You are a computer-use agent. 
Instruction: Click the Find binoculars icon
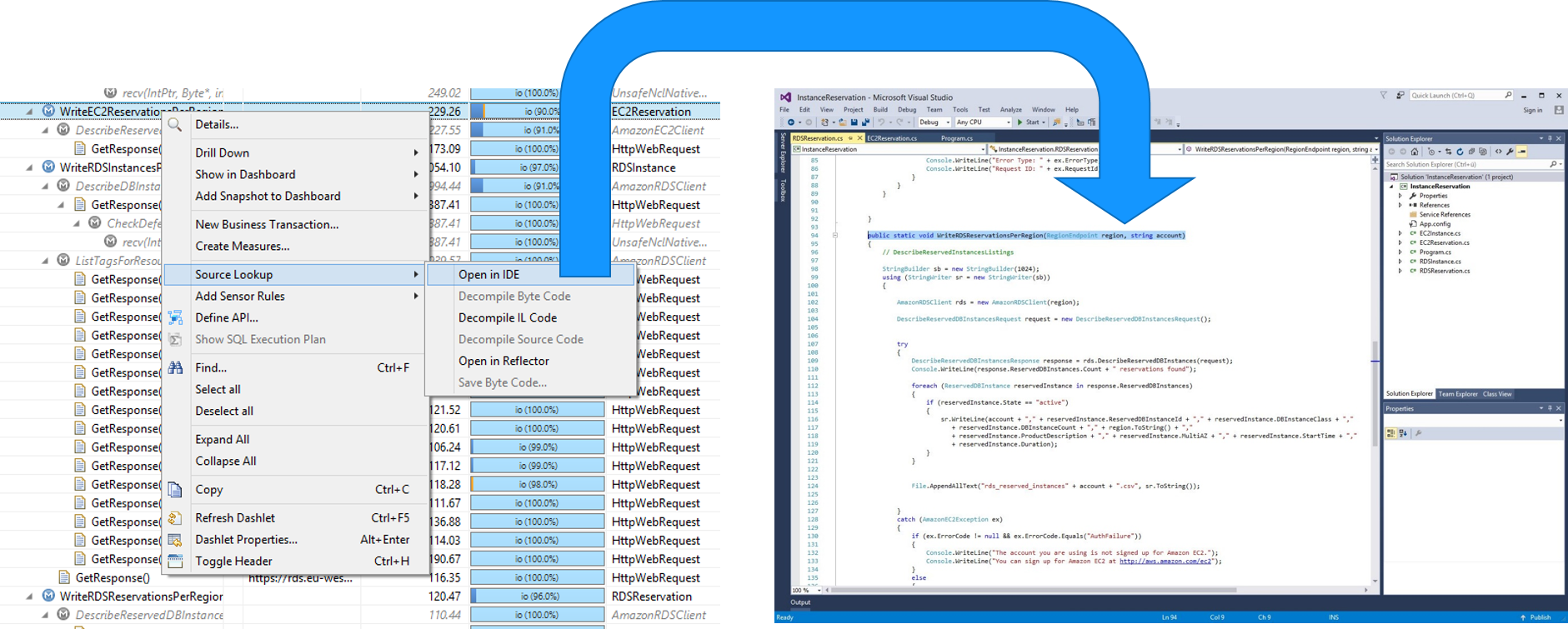175,367
